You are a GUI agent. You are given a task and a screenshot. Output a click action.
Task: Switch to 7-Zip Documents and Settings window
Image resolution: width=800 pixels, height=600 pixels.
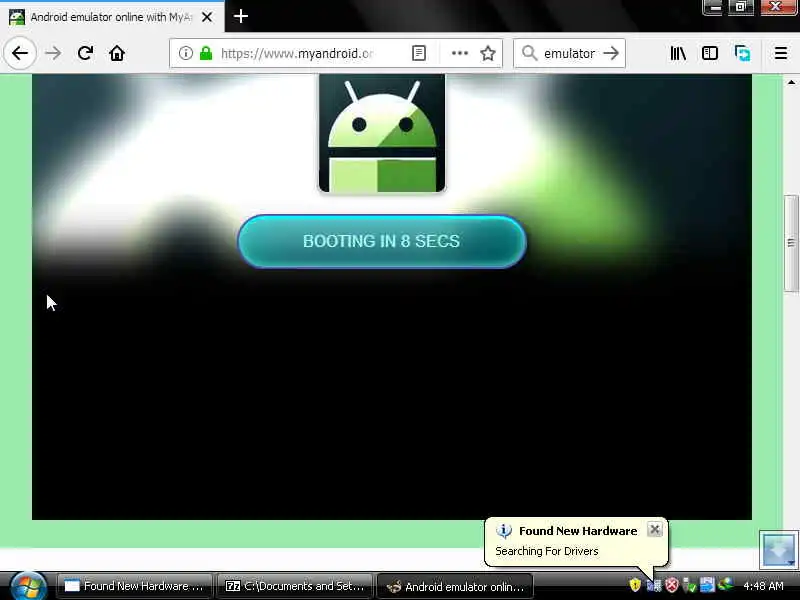(x=295, y=586)
